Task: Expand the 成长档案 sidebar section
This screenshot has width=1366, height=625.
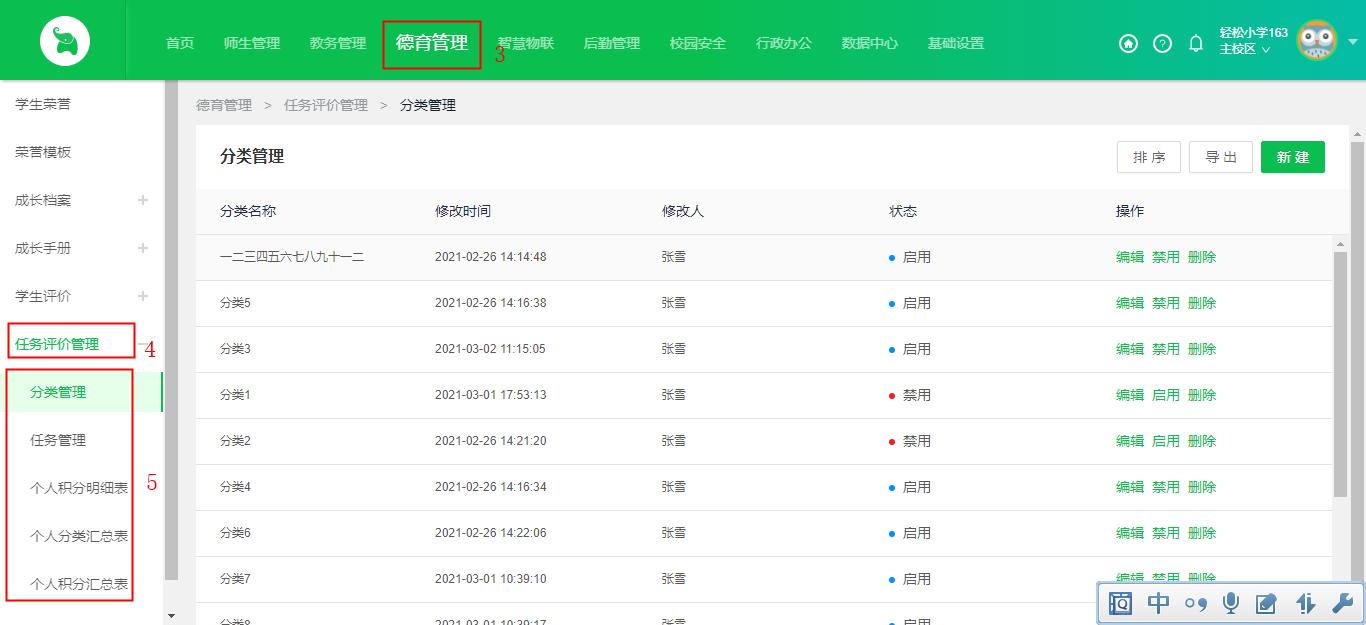Action: click(142, 200)
